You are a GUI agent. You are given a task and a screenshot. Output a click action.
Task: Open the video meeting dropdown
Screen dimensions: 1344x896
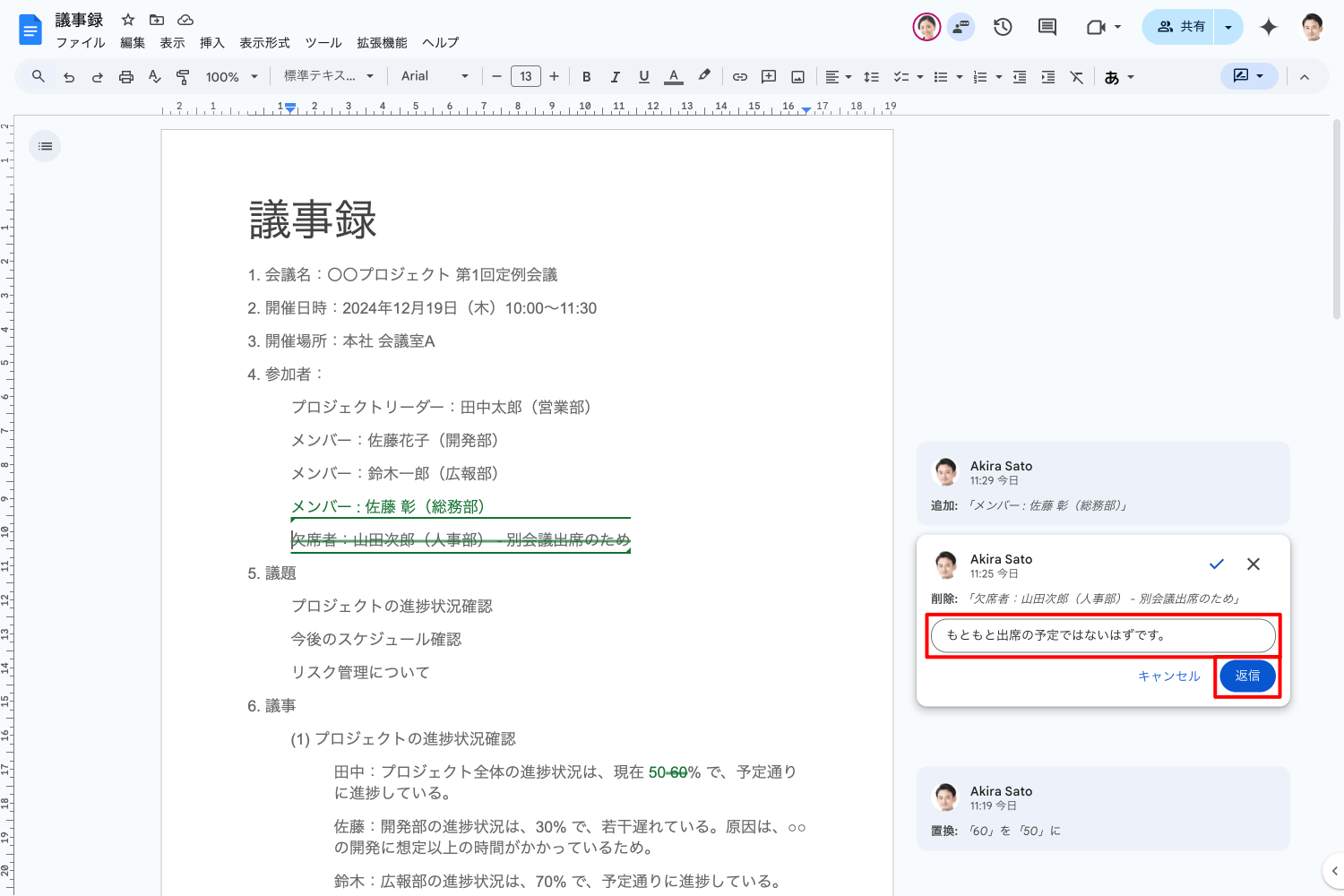pyautogui.click(x=1104, y=27)
